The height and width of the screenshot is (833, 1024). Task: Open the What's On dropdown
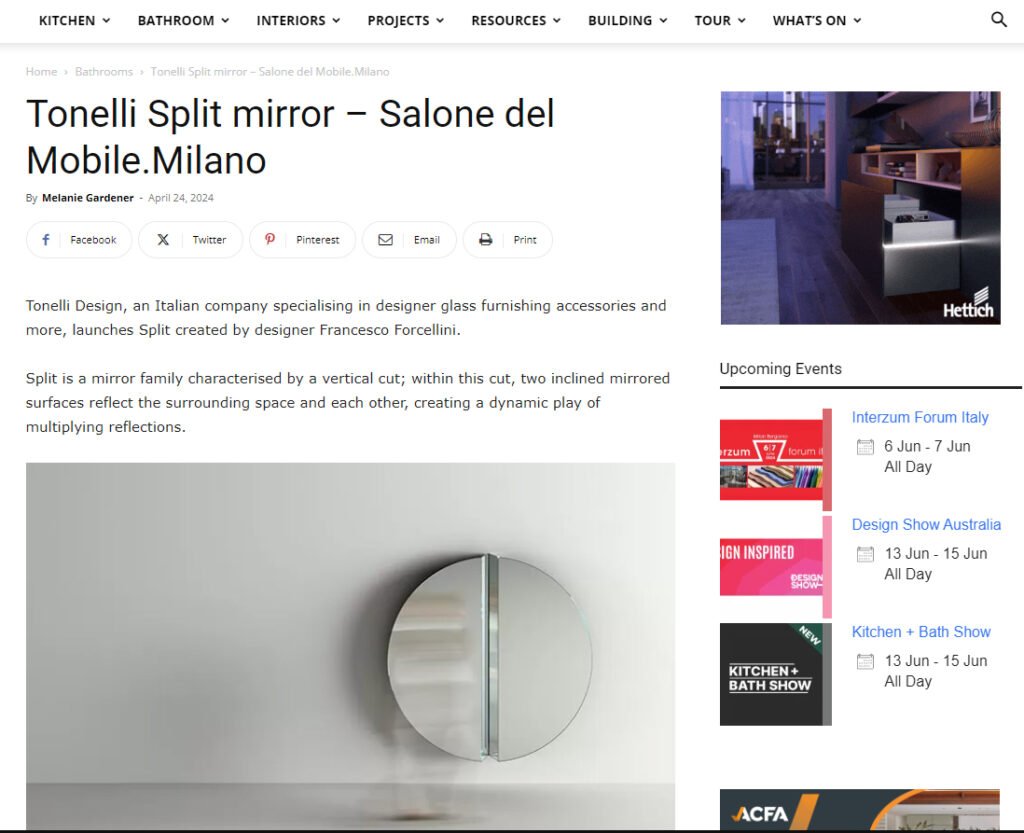[816, 20]
